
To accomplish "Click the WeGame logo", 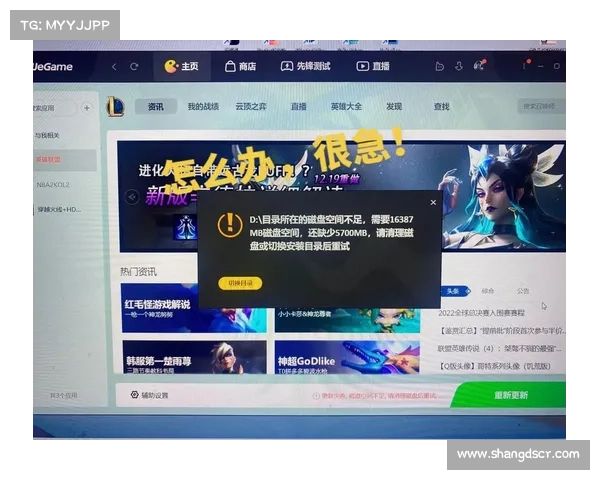I will coord(53,67).
